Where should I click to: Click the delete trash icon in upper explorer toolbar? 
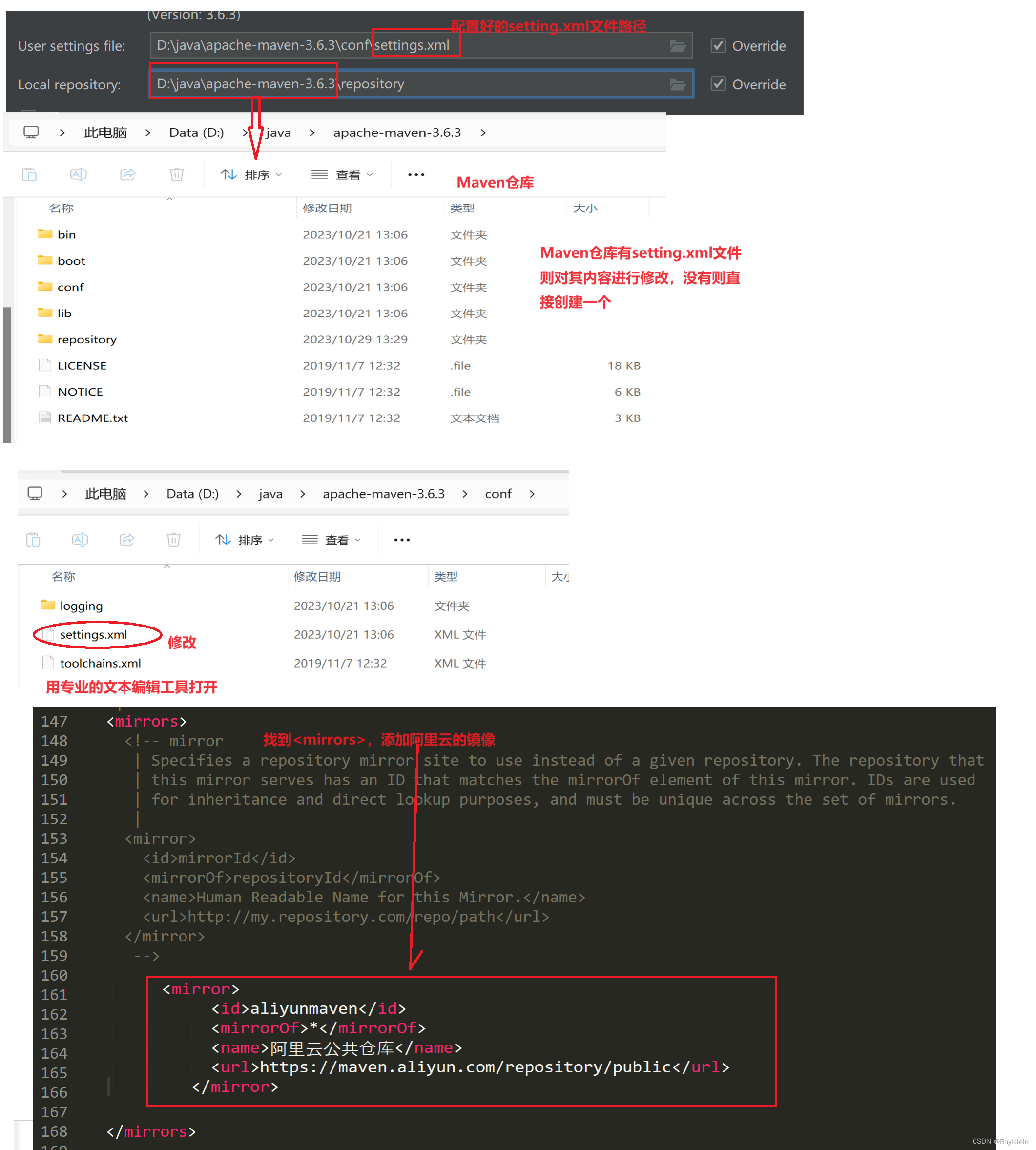176,174
